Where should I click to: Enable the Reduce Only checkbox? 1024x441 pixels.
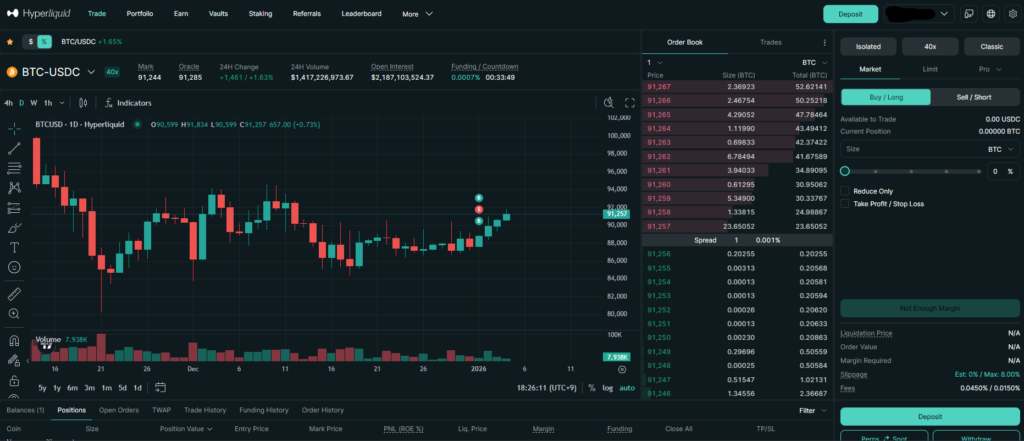point(846,190)
